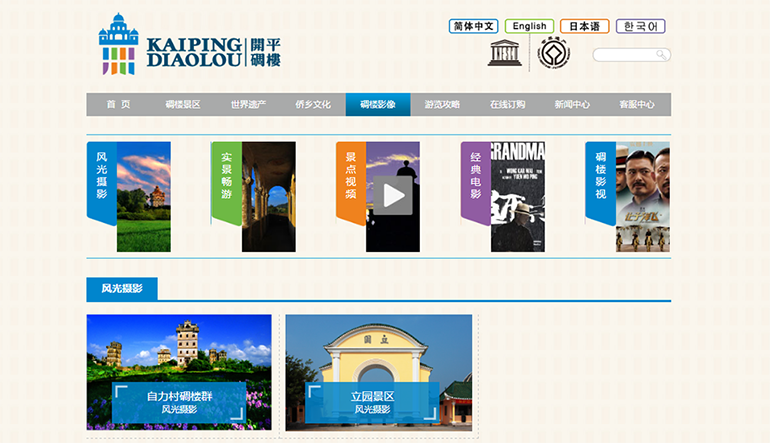Open the 游览攻略 menu item
Screen dimensions: 770x443
coord(442,104)
